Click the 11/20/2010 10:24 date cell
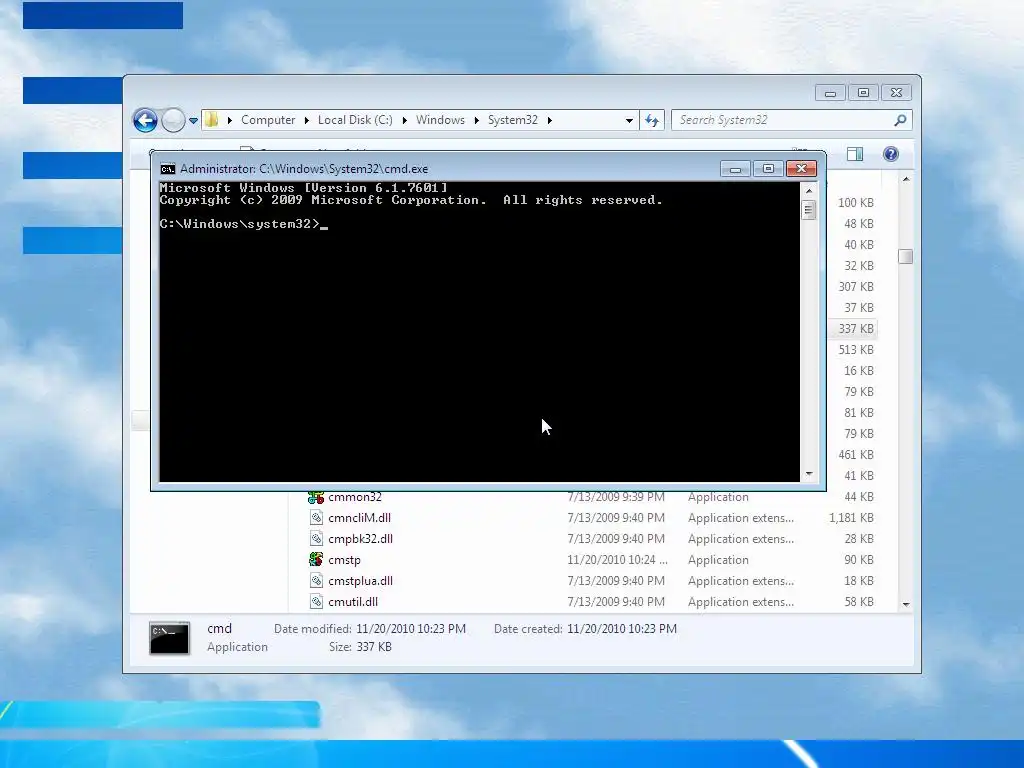1024x768 pixels. (617, 560)
